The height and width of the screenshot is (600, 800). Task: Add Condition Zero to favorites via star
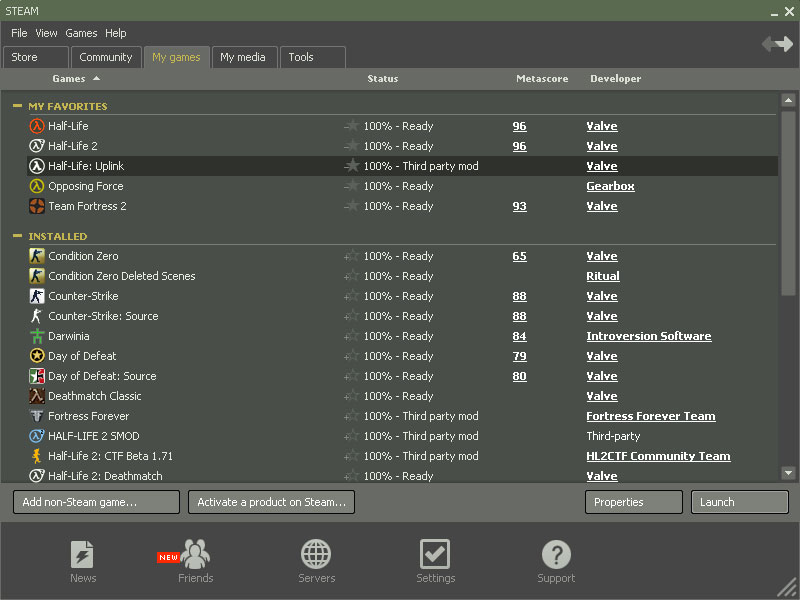352,256
